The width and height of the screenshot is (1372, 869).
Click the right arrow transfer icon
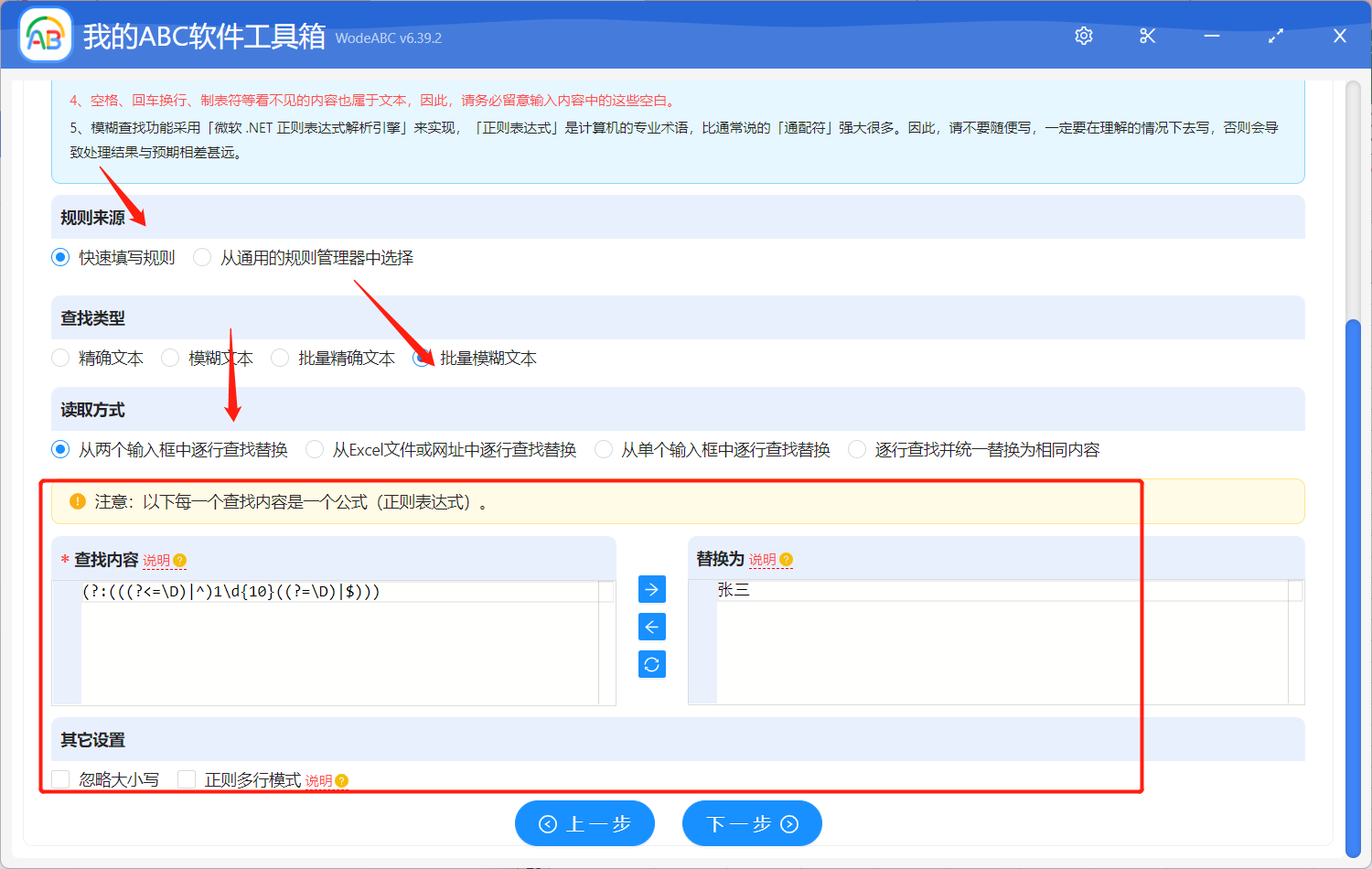coord(651,589)
